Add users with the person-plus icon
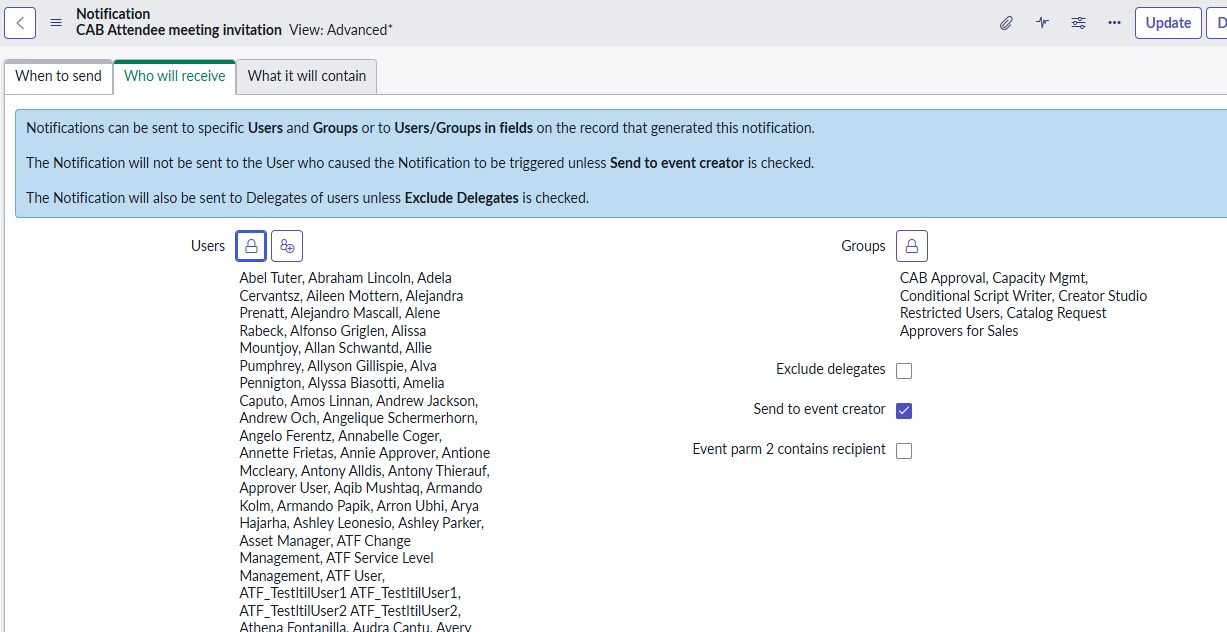The height and width of the screenshot is (632, 1227). (x=287, y=245)
